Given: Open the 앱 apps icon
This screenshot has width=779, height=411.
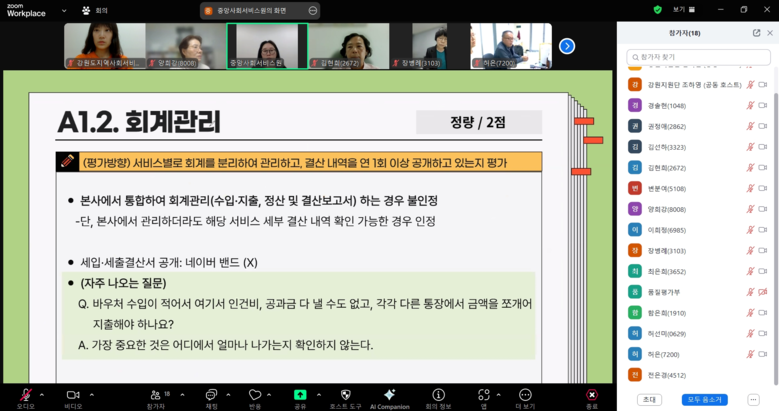Looking at the screenshot, I should pos(483,394).
